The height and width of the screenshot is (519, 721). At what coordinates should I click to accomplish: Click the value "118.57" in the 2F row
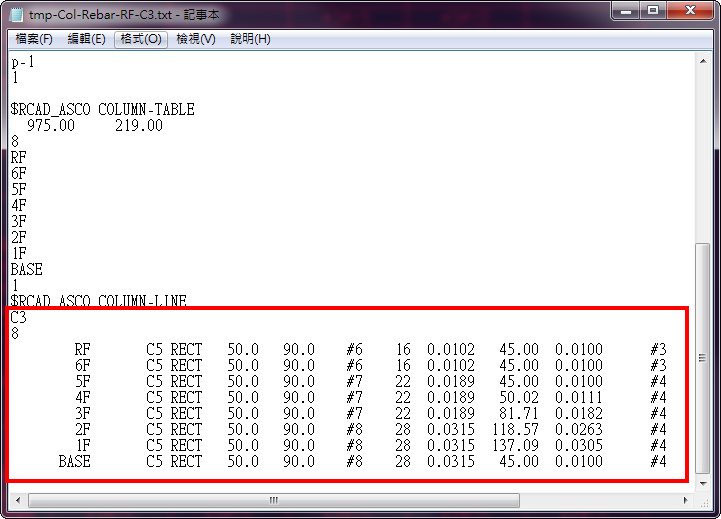515,429
